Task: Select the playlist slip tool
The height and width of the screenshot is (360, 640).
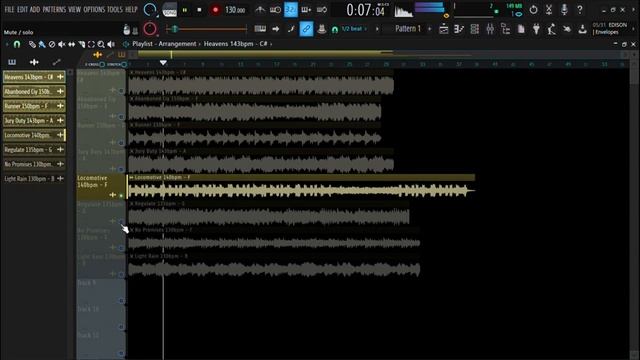Action: coord(71,44)
